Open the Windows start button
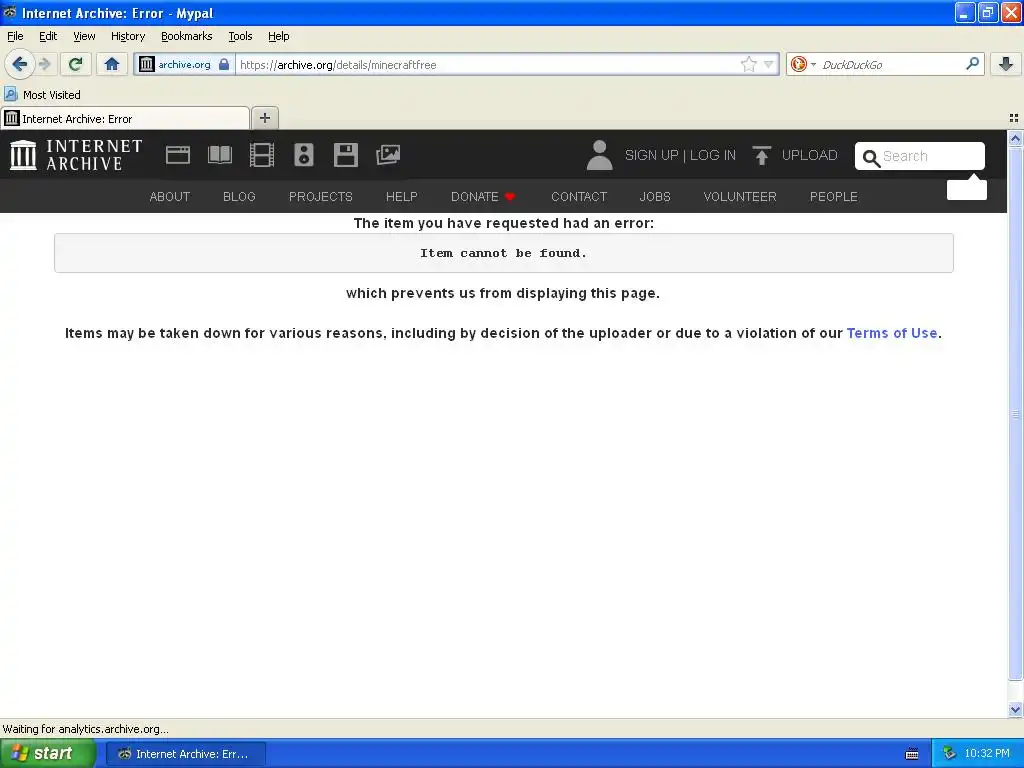 (47, 754)
